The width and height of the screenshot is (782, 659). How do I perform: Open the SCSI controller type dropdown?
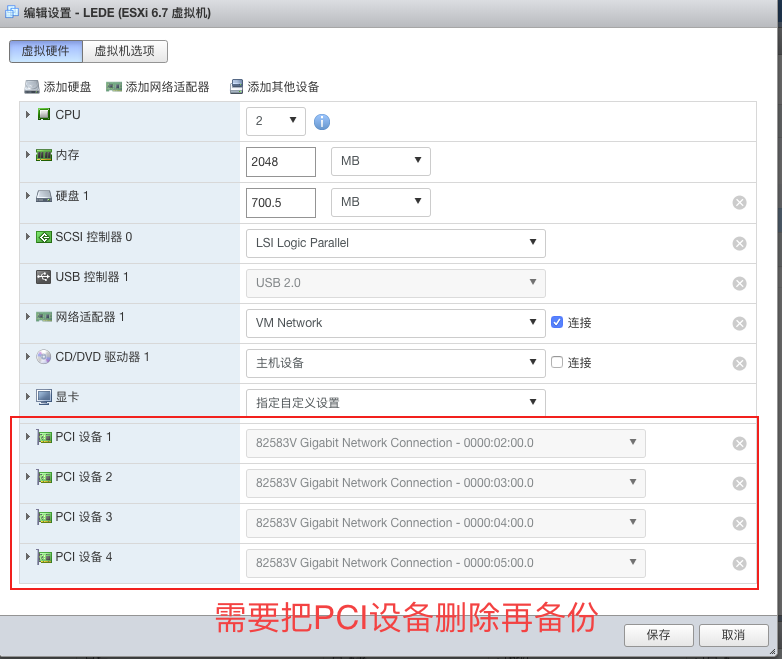point(395,243)
